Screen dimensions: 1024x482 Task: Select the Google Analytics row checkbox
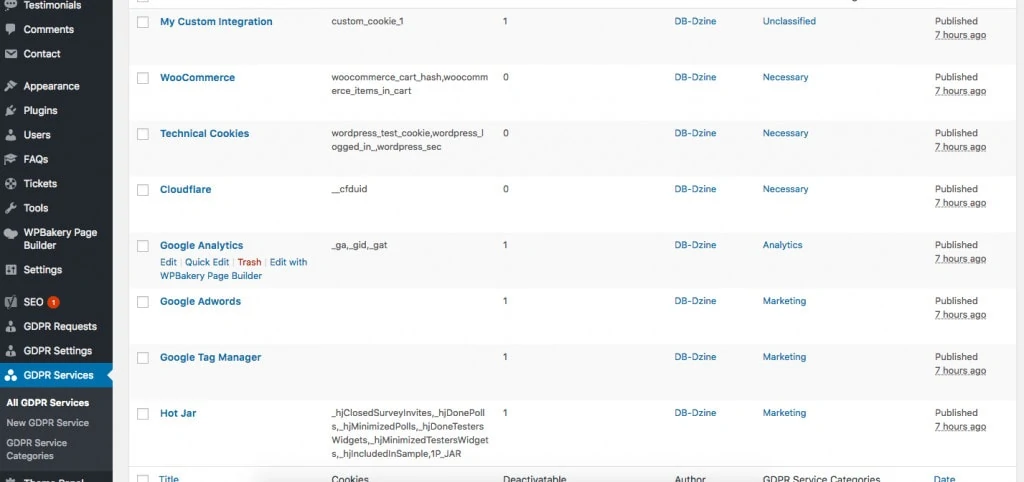click(143, 246)
